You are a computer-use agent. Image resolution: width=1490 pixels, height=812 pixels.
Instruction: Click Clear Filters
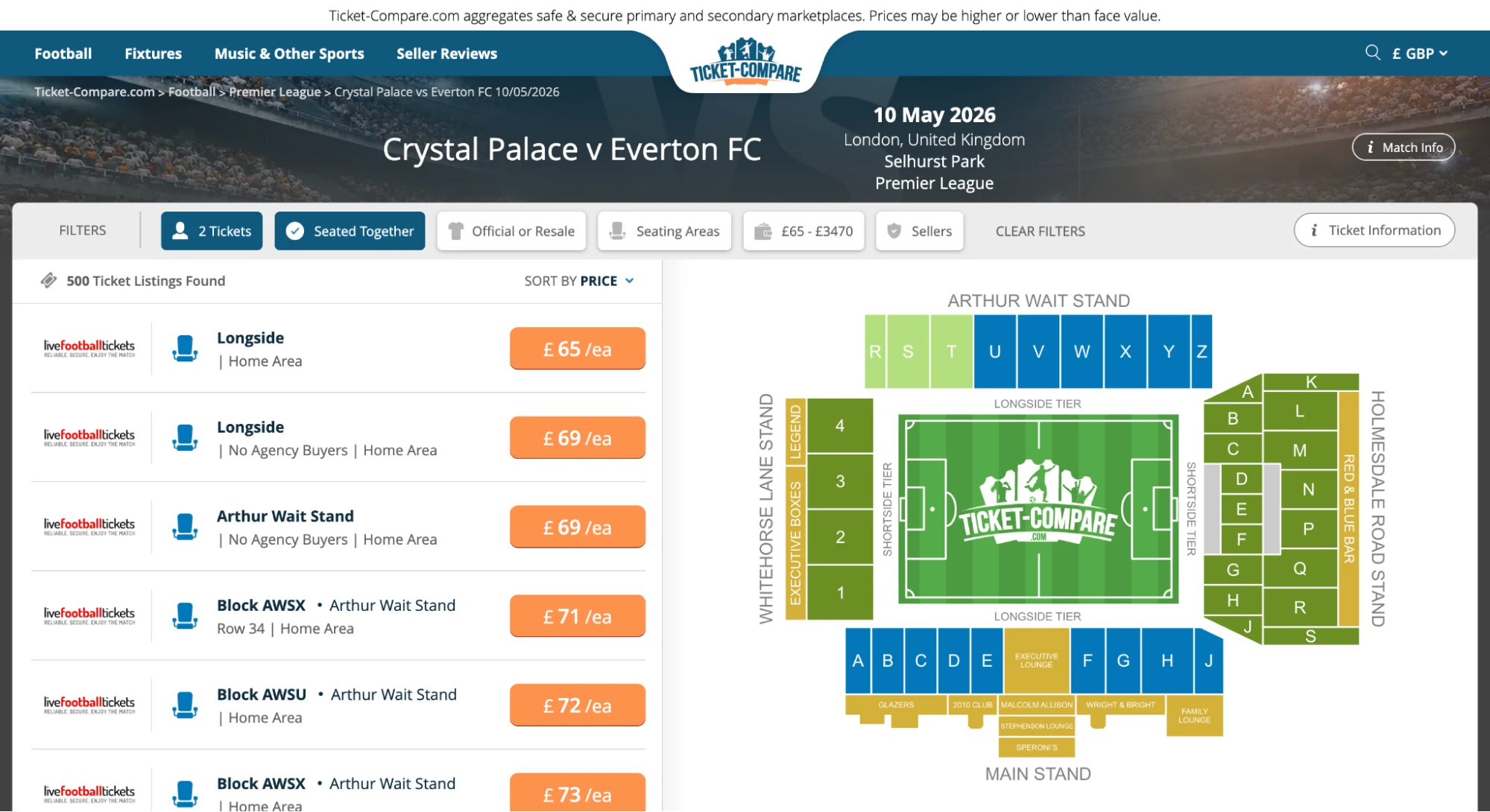coord(1040,231)
